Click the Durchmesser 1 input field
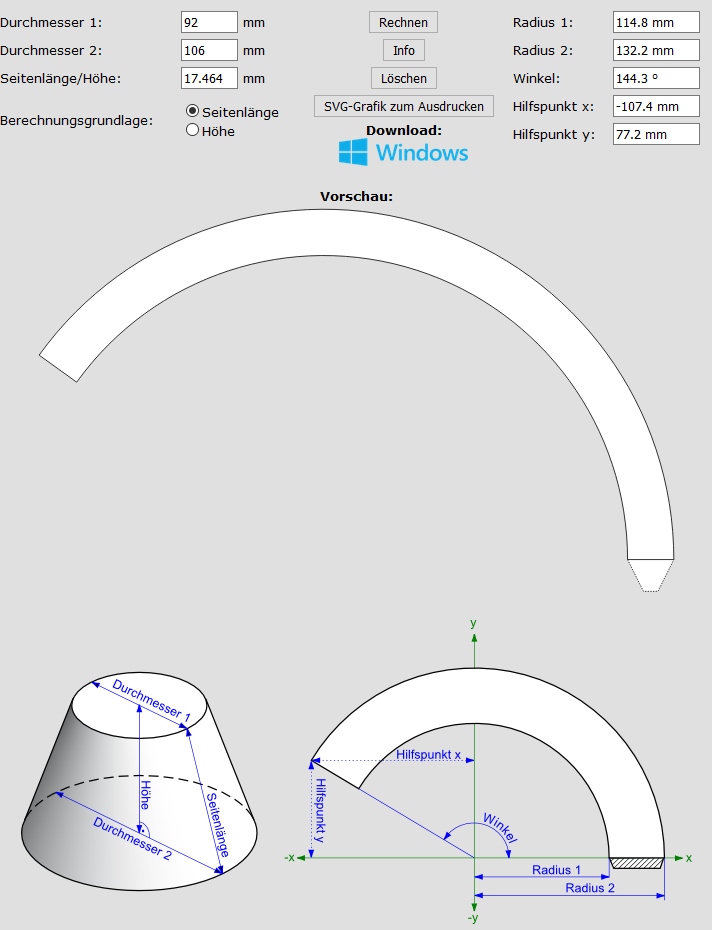 tap(209, 23)
